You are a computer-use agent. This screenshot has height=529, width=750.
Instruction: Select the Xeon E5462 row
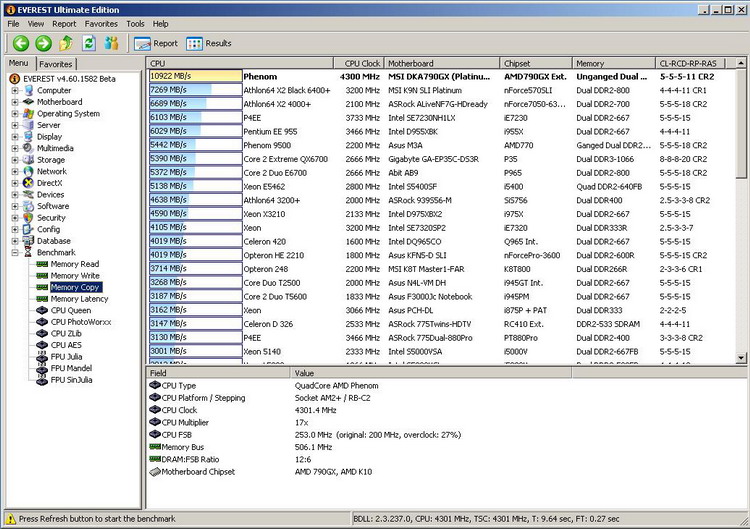pyautogui.click(x=440, y=187)
